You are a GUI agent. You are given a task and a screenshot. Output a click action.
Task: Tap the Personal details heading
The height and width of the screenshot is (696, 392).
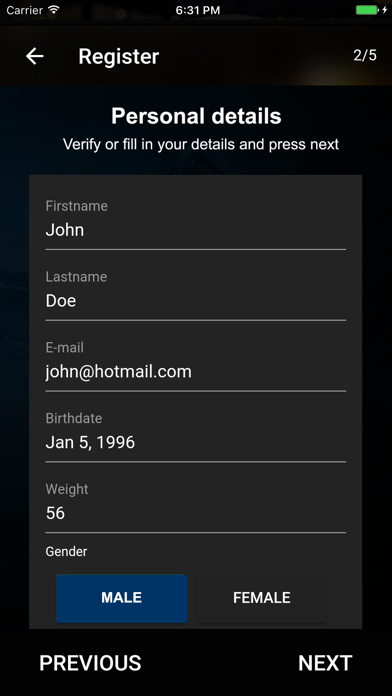pos(196,116)
